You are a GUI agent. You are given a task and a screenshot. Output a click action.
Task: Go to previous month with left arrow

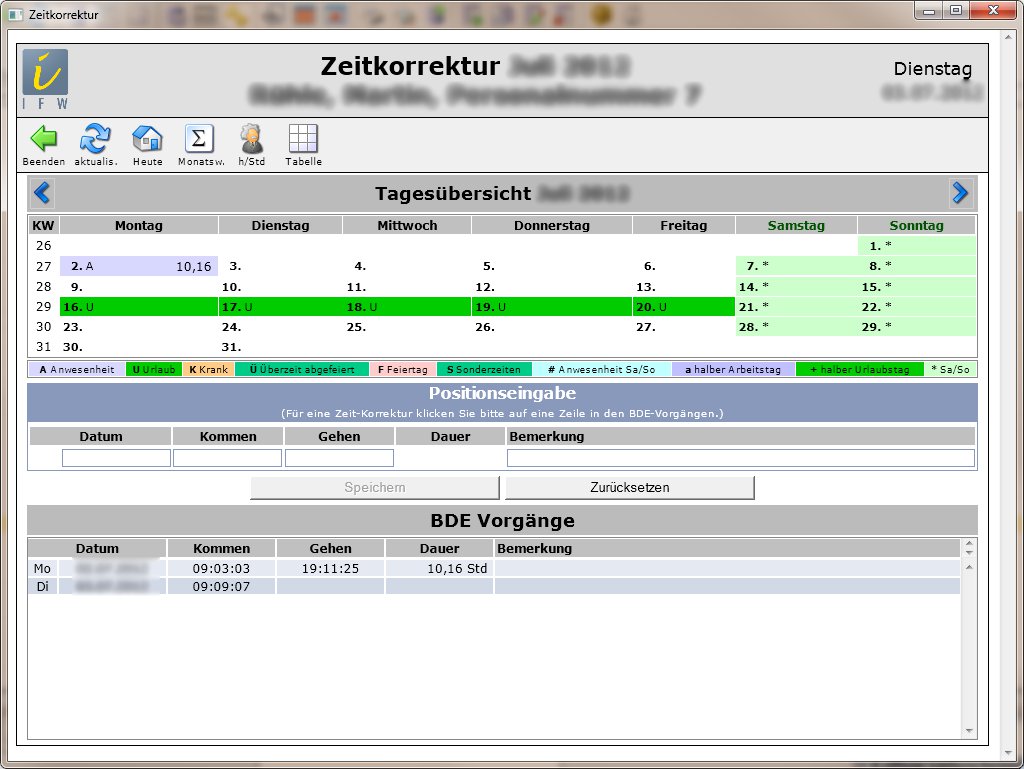42,192
